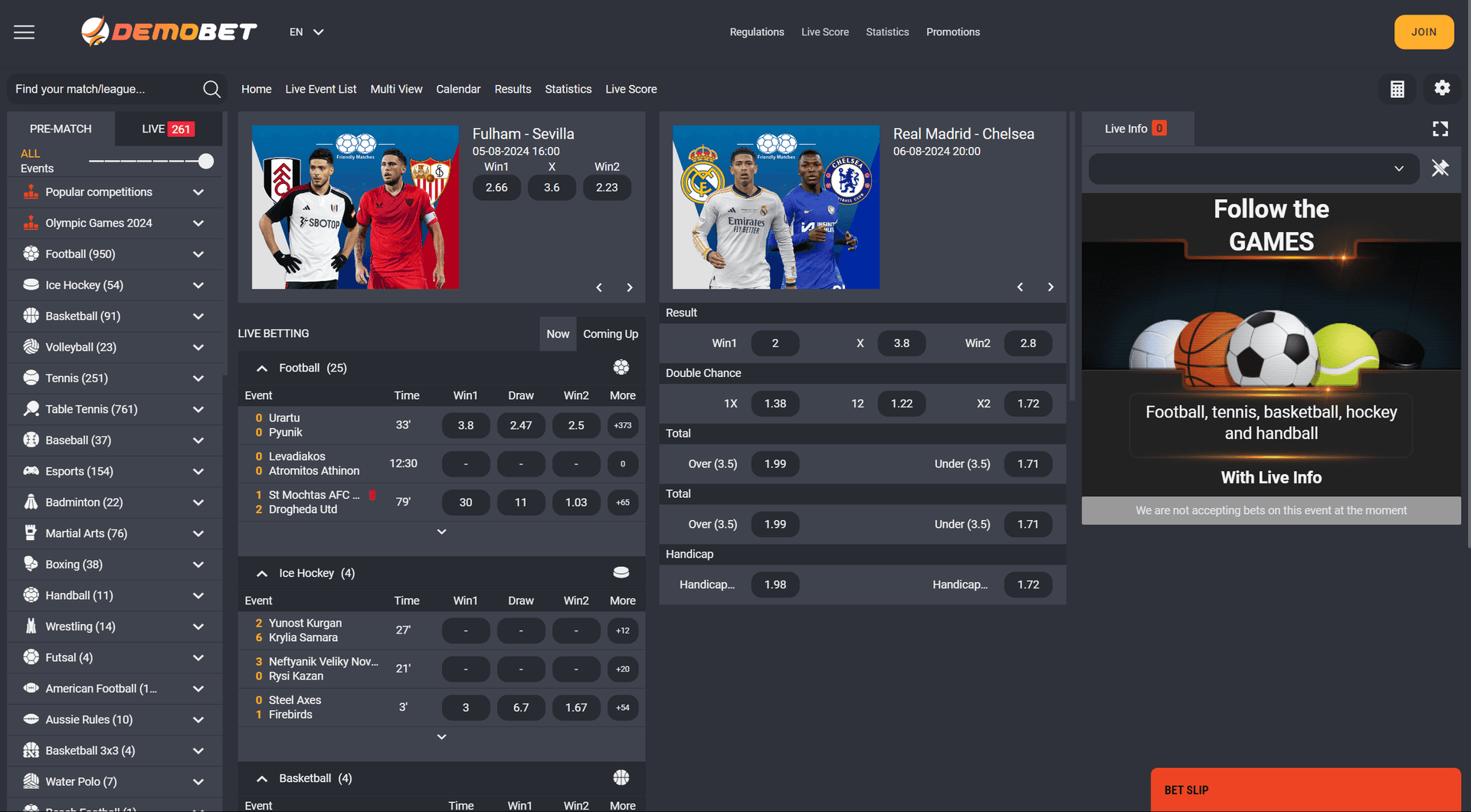Select Real Madrid Win2 odds 2.8
The image size is (1471, 812).
tap(1028, 343)
